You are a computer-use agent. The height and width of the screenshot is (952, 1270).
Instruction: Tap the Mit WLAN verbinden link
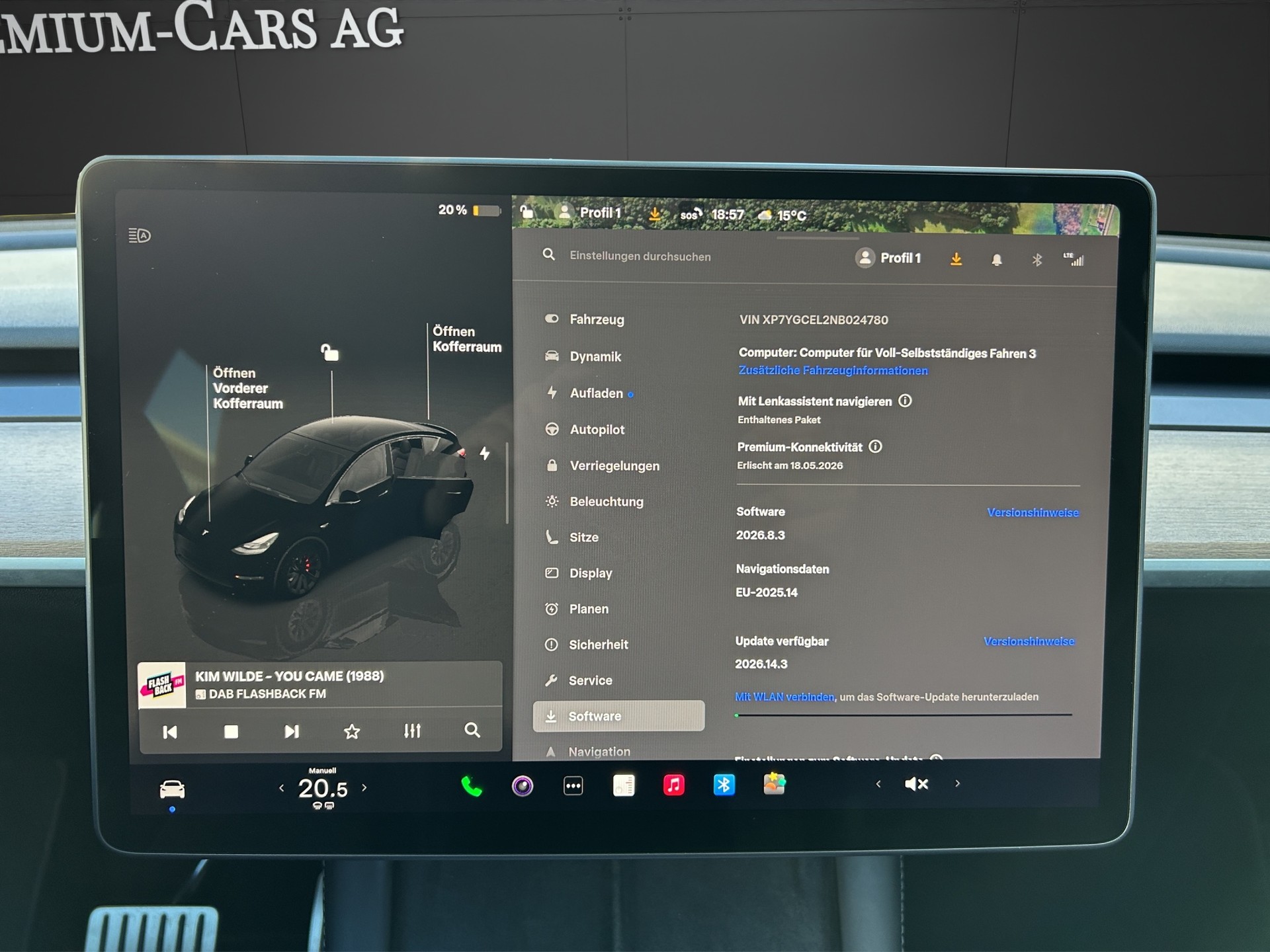(784, 697)
